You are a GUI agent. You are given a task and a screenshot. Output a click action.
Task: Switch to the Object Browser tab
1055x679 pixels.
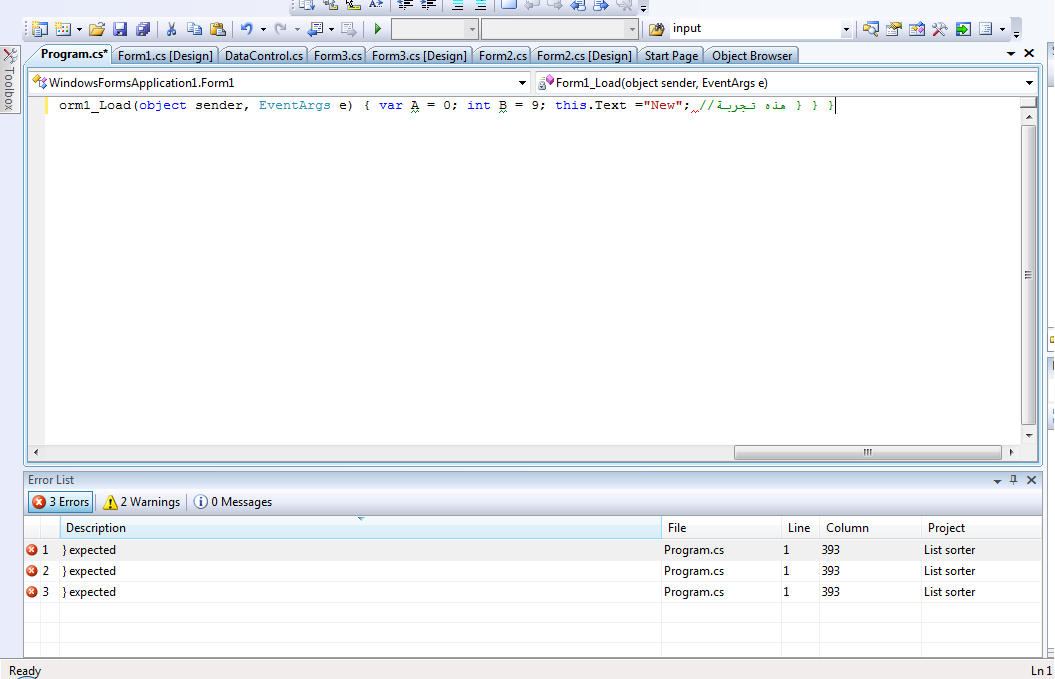click(x=751, y=56)
